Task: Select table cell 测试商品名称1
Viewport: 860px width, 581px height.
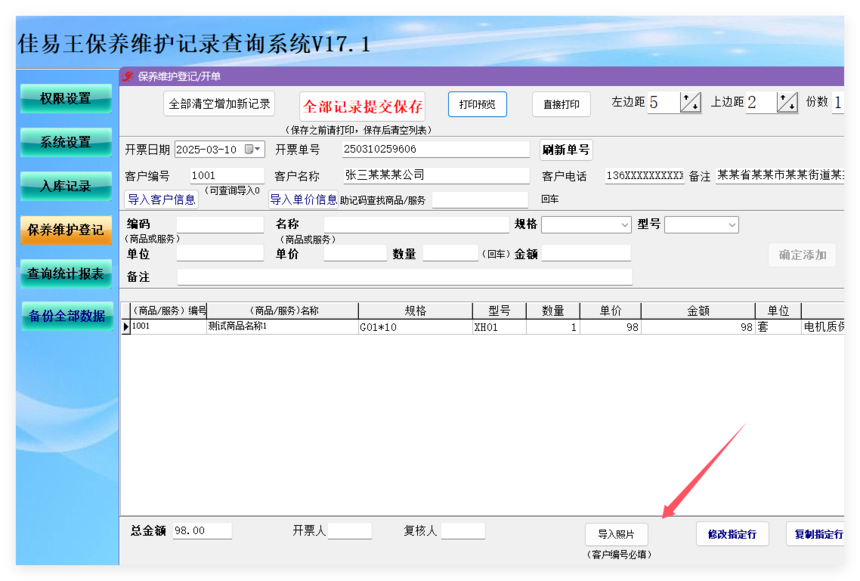Action: pos(282,327)
